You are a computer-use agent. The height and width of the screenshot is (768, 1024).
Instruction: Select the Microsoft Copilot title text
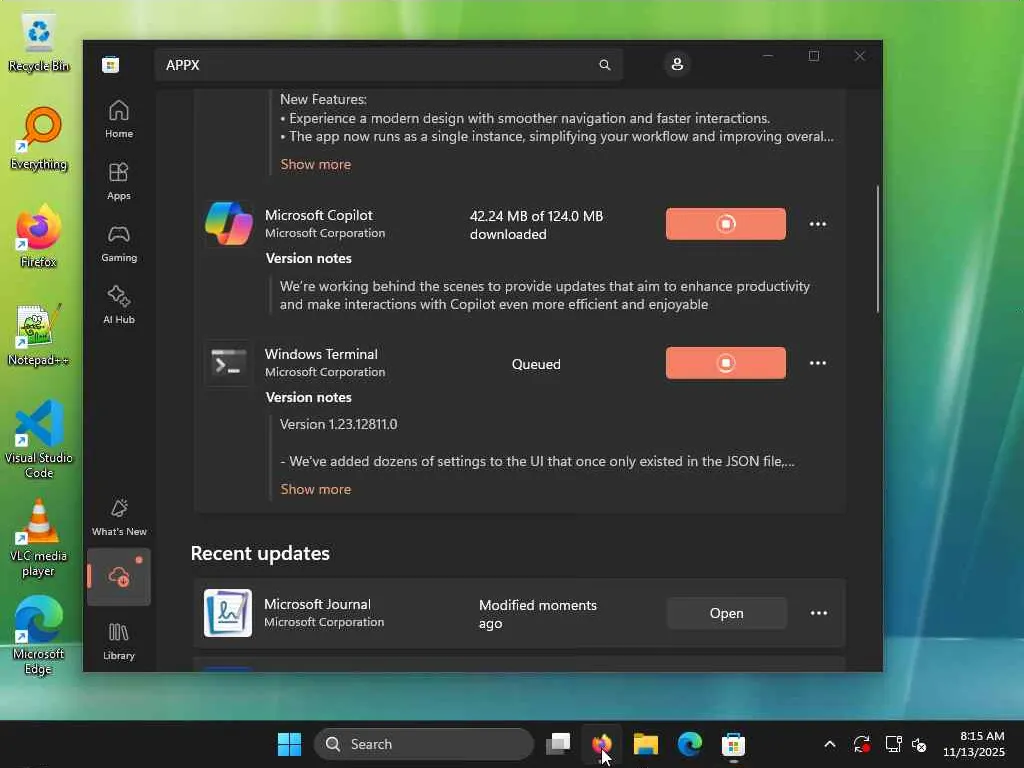pos(318,216)
